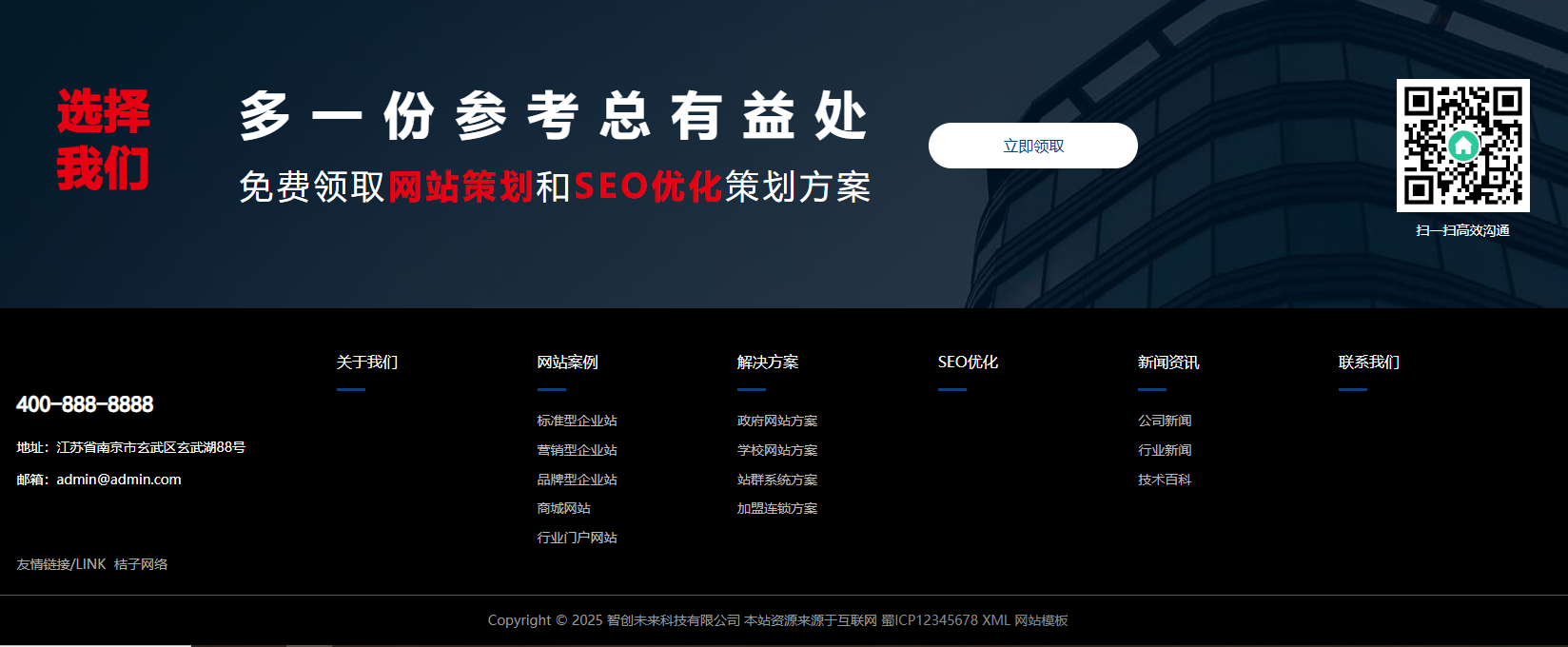Screen dimensions: 1568x647
Task: Open the 商城网站 link
Action: click(x=563, y=508)
